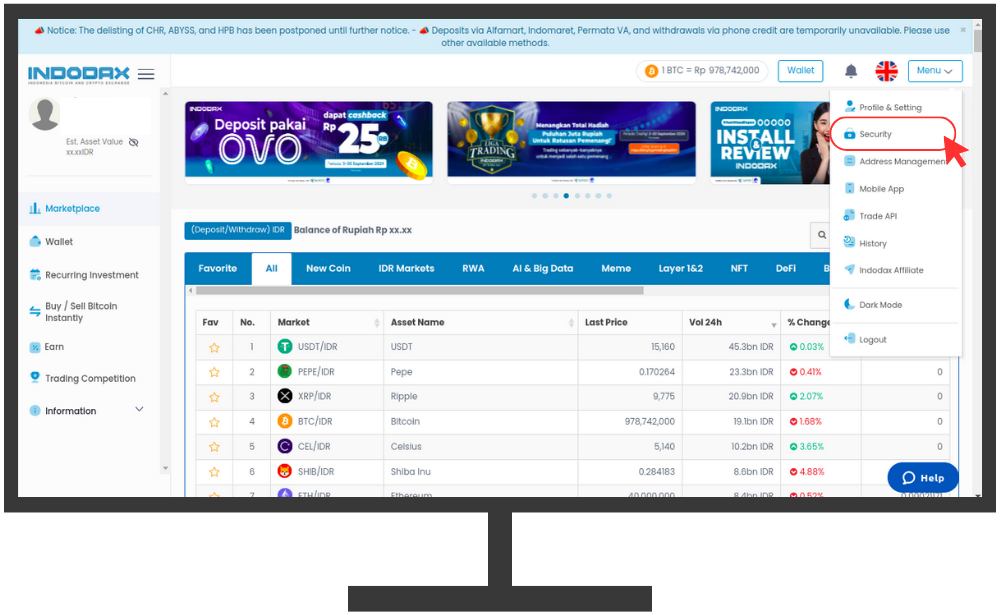Open the Liga Trading banner

point(571,143)
